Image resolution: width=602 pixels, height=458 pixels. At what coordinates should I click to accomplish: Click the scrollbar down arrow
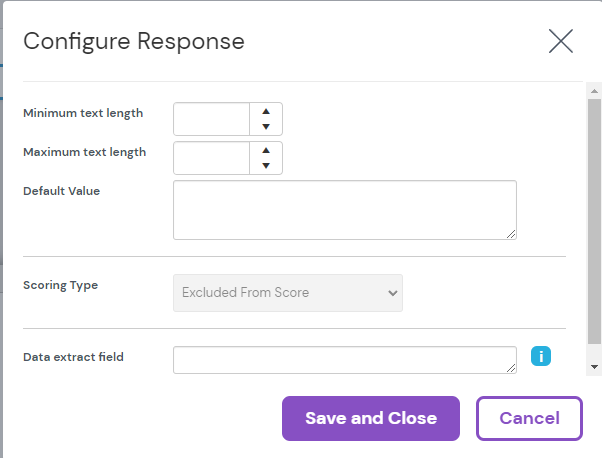[x=594, y=367]
